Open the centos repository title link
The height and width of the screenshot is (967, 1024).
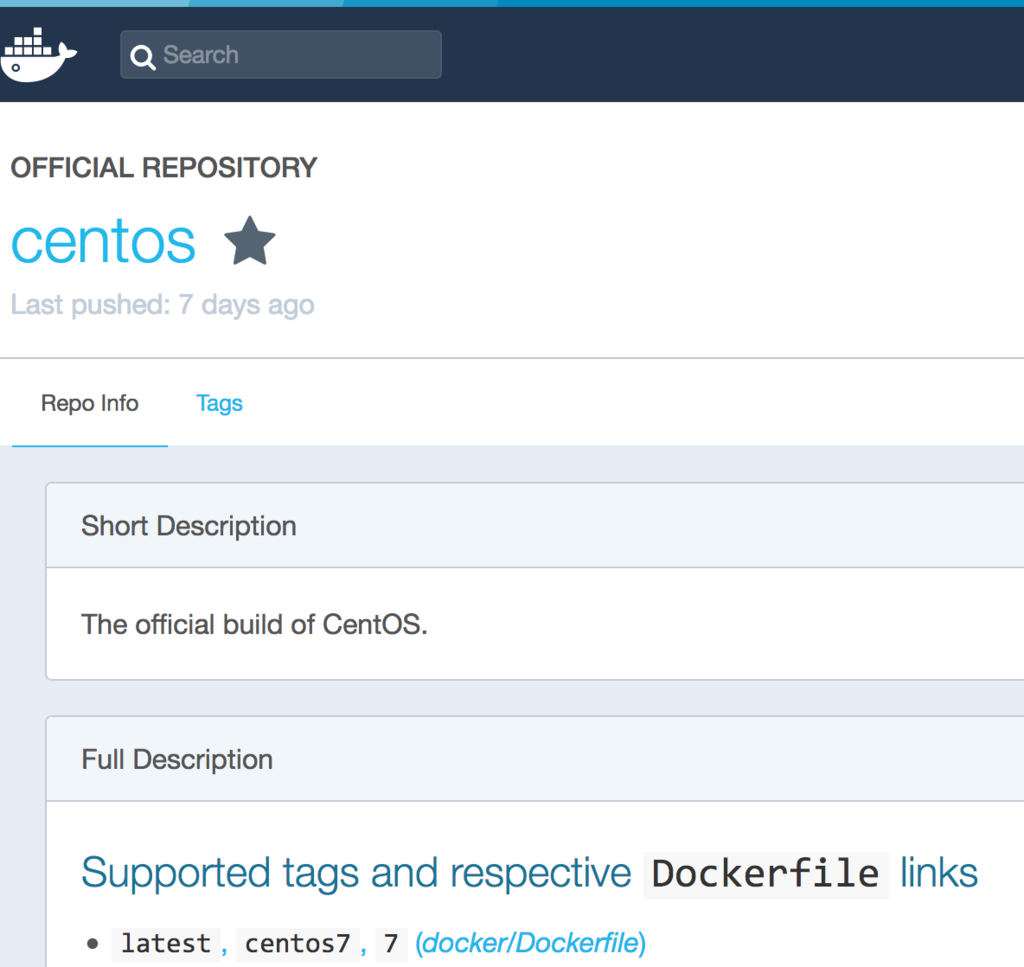pyautogui.click(x=103, y=242)
